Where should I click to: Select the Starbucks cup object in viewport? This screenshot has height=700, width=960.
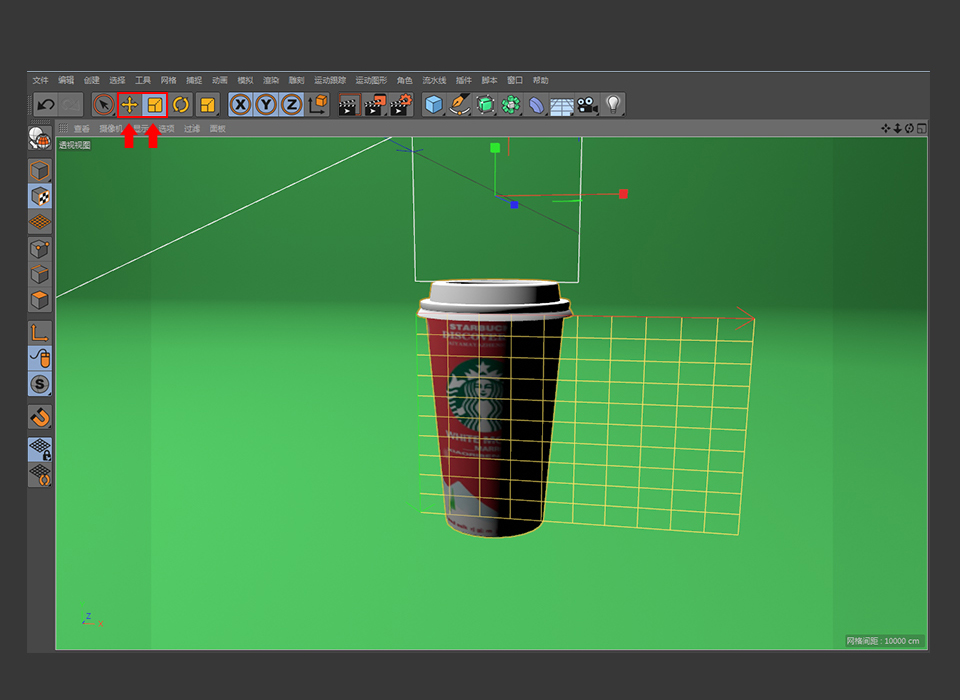[494, 409]
